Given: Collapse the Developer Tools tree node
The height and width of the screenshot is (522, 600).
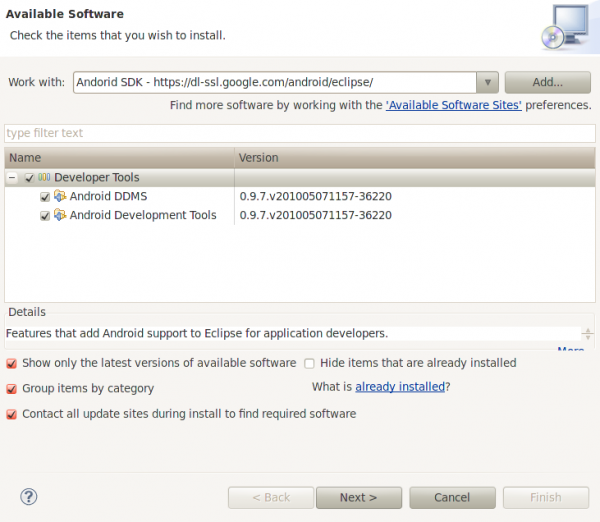Looking at the screenshot, I should pos(12,178).
